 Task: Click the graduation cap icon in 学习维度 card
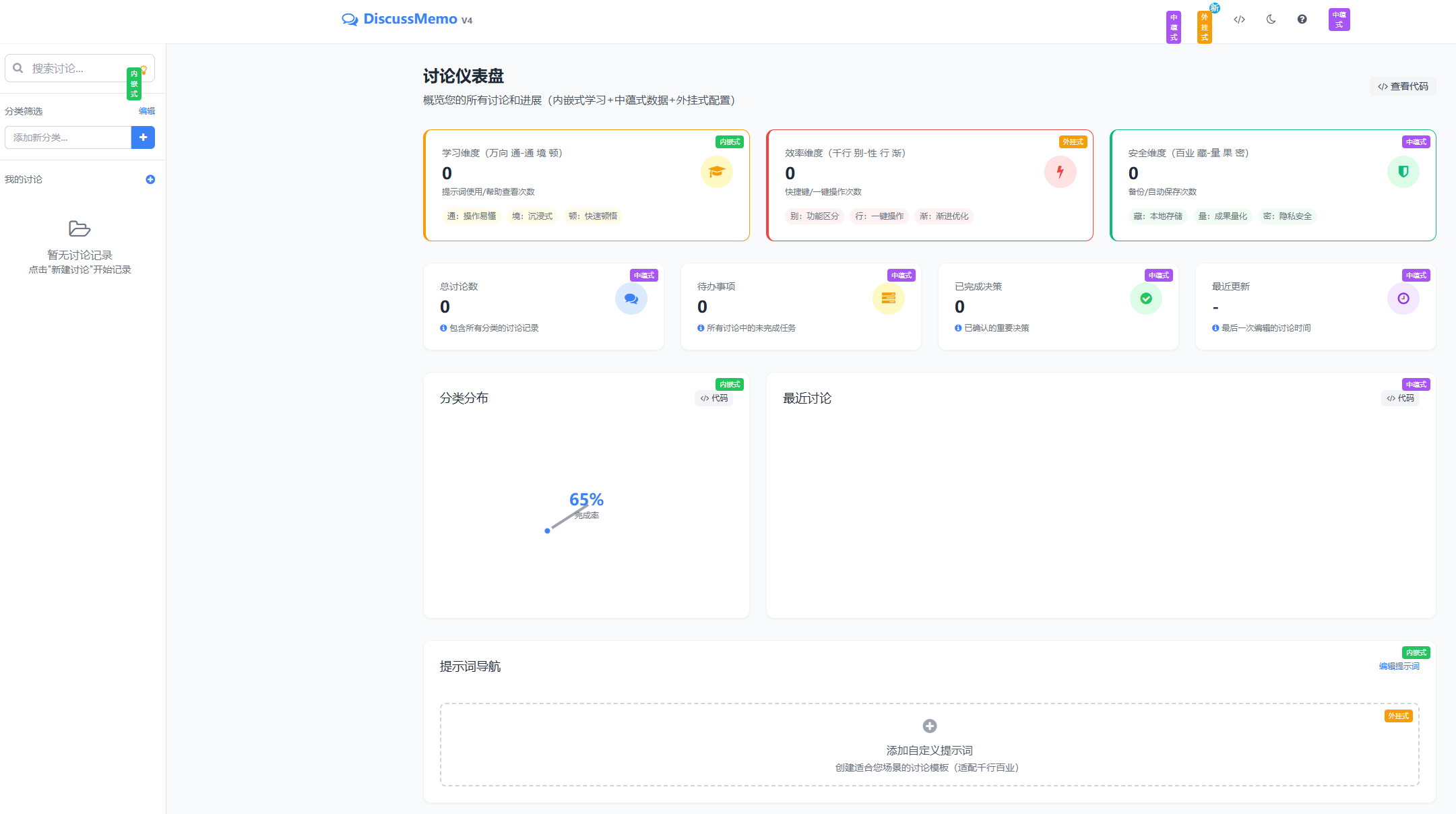pos(716,172)
